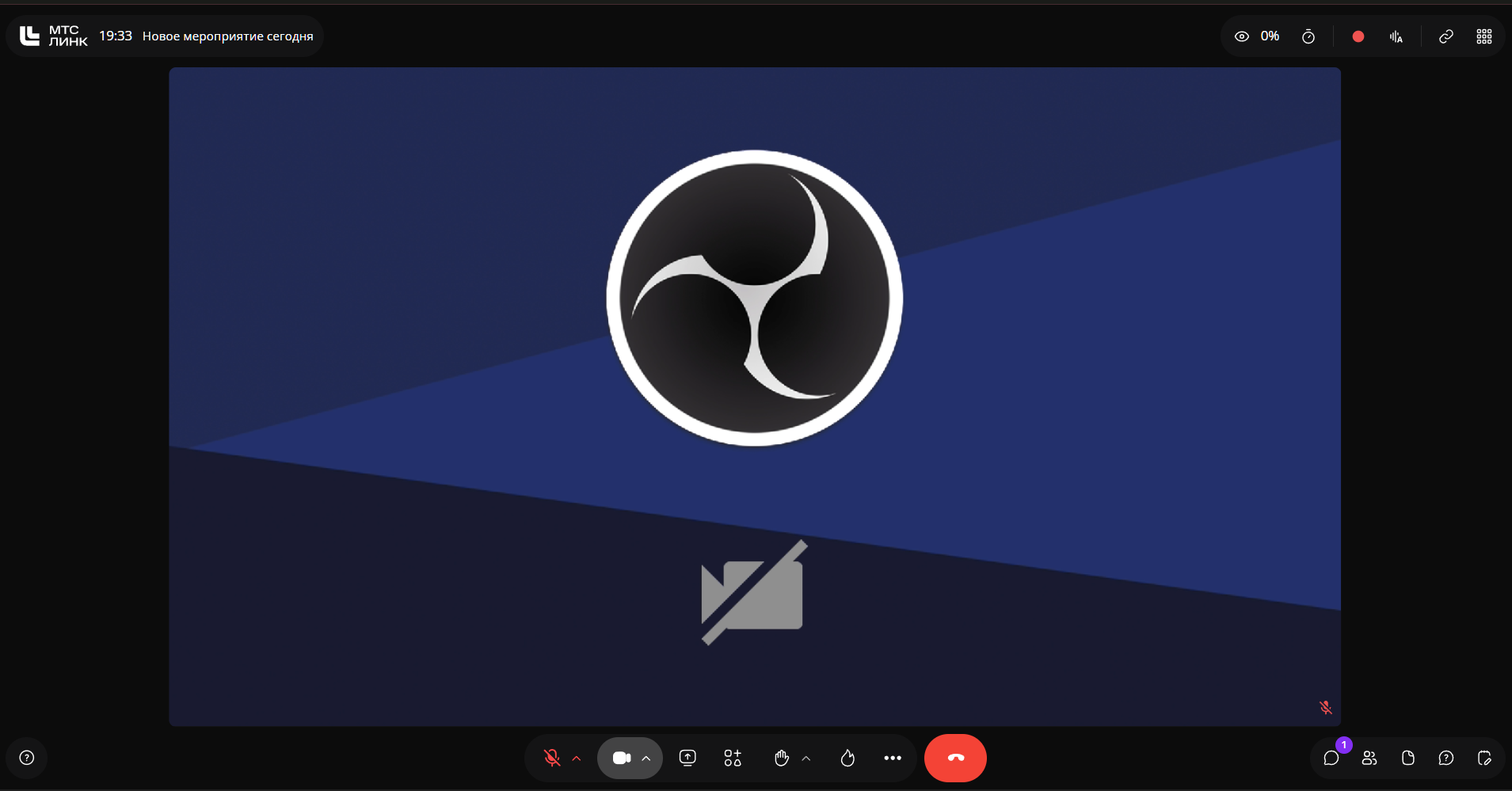Open the questions panel
1512x791 pixels.
(x=1446, y=758)
